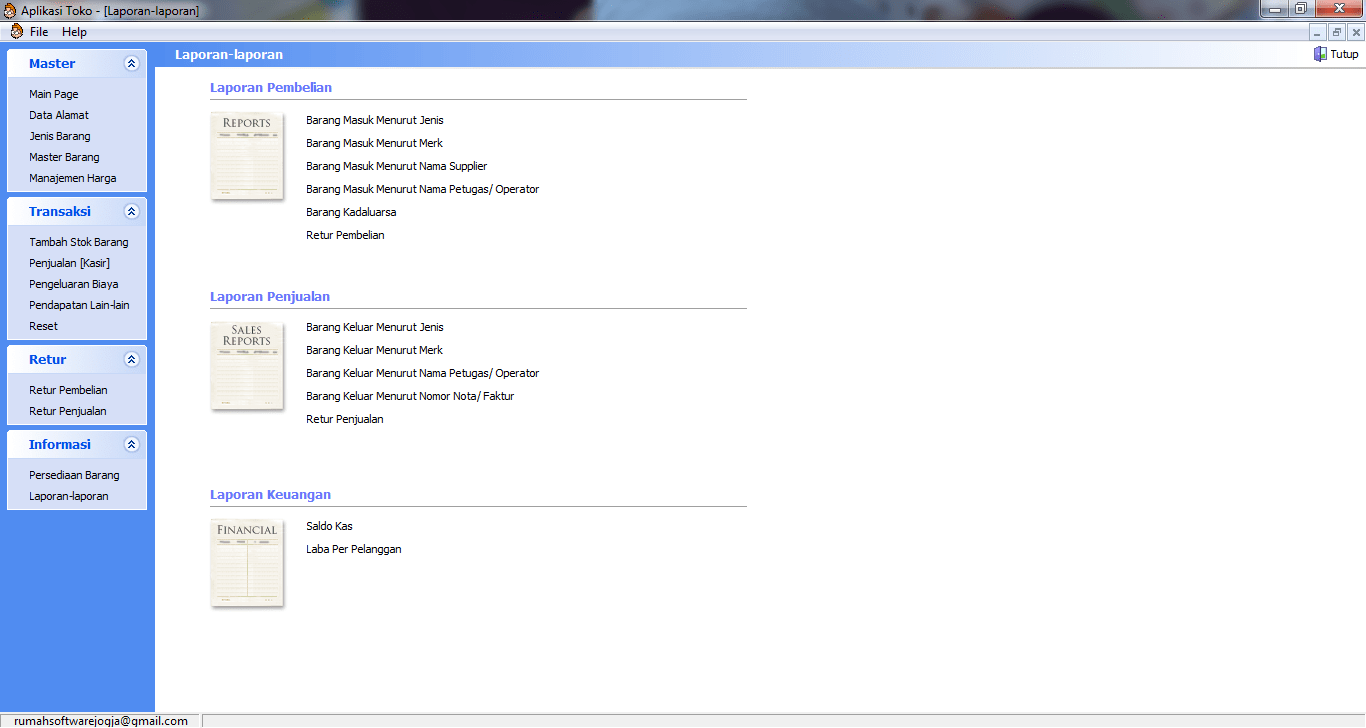This screenshot has width=1366, height=728.
Task: Open Persediaan Barang from Informasi
Action: (74, 476)
